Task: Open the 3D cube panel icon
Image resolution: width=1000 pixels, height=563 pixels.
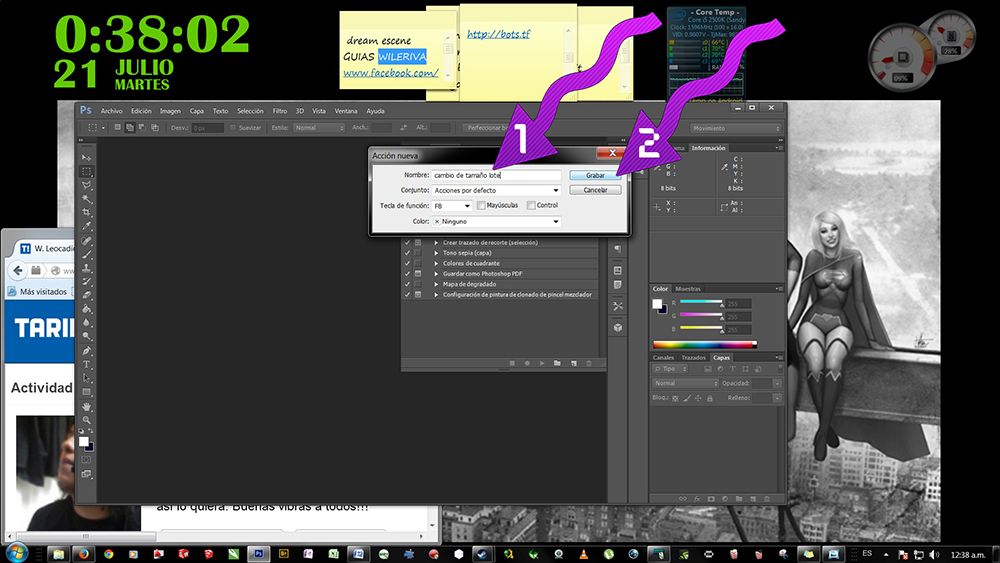Action: point(618,328)
